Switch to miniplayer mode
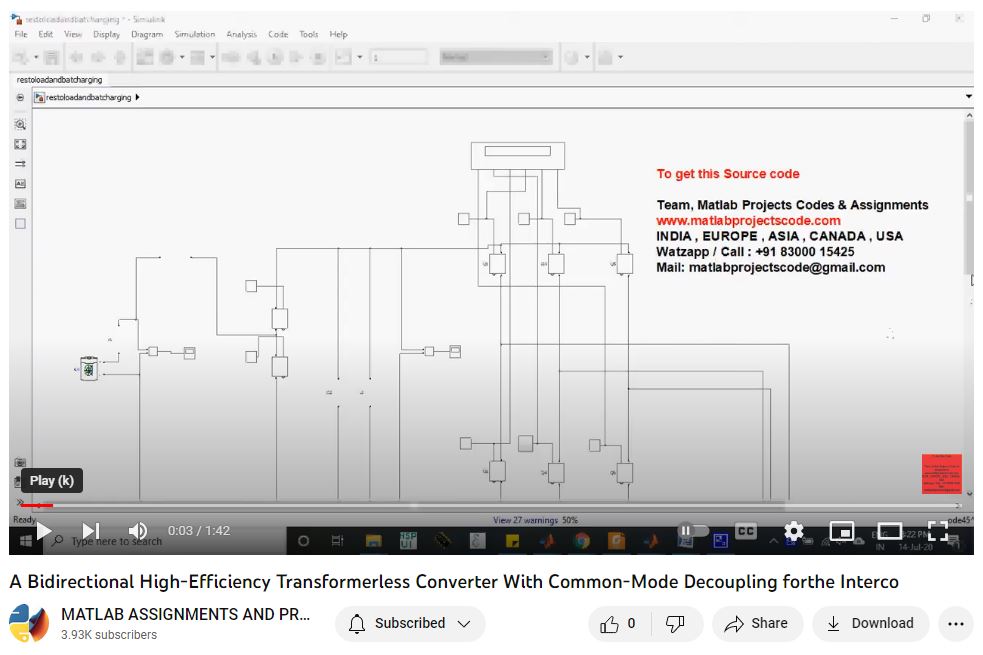Viewport: 983px width, 655px height. coord(842,530)
